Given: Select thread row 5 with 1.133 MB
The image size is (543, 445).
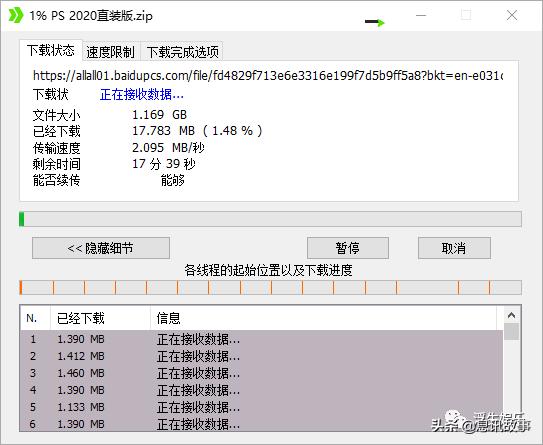Looking at the screenshot, I should coord(261,407).
